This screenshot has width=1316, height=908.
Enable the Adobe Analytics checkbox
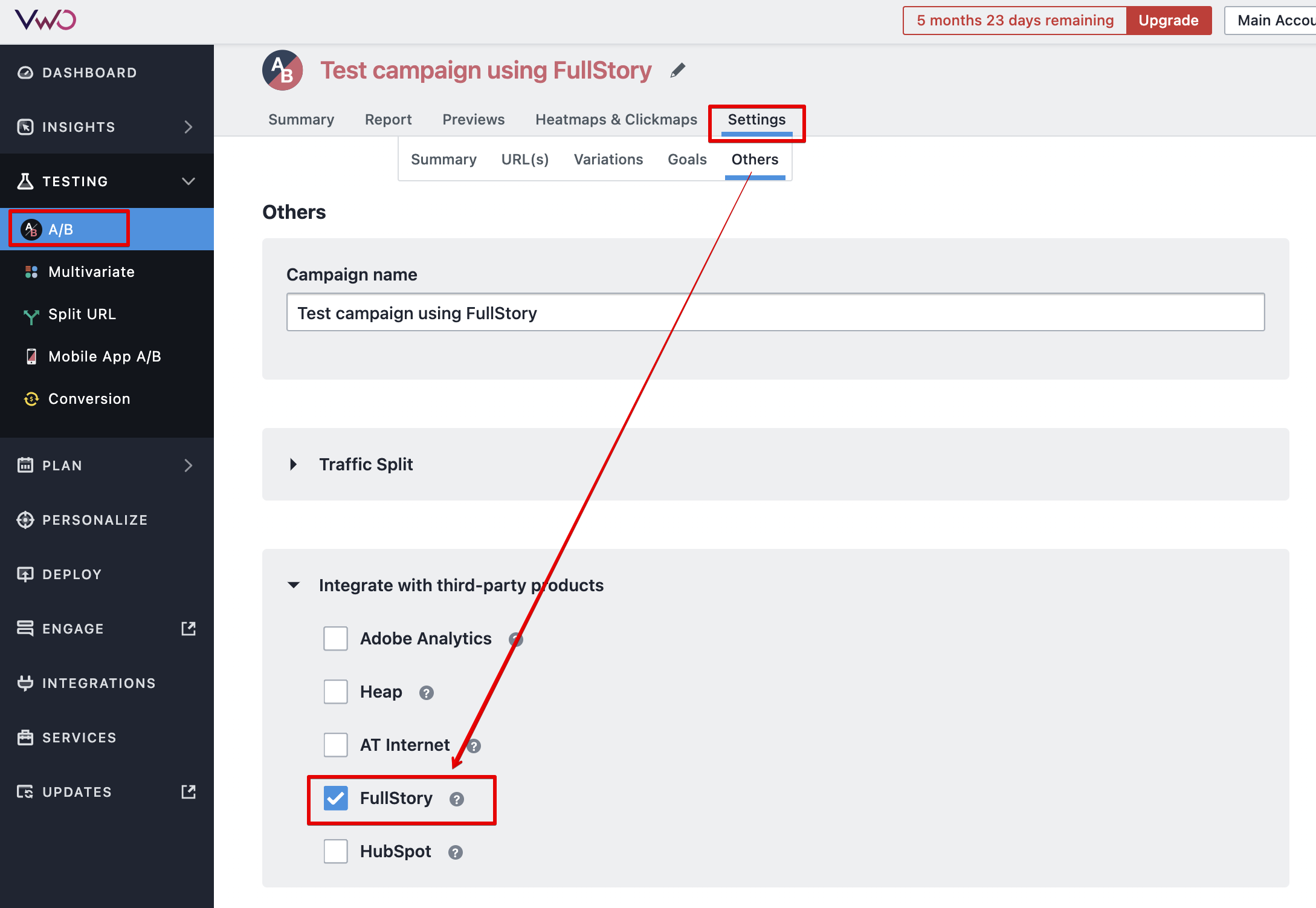pos(335,638)
